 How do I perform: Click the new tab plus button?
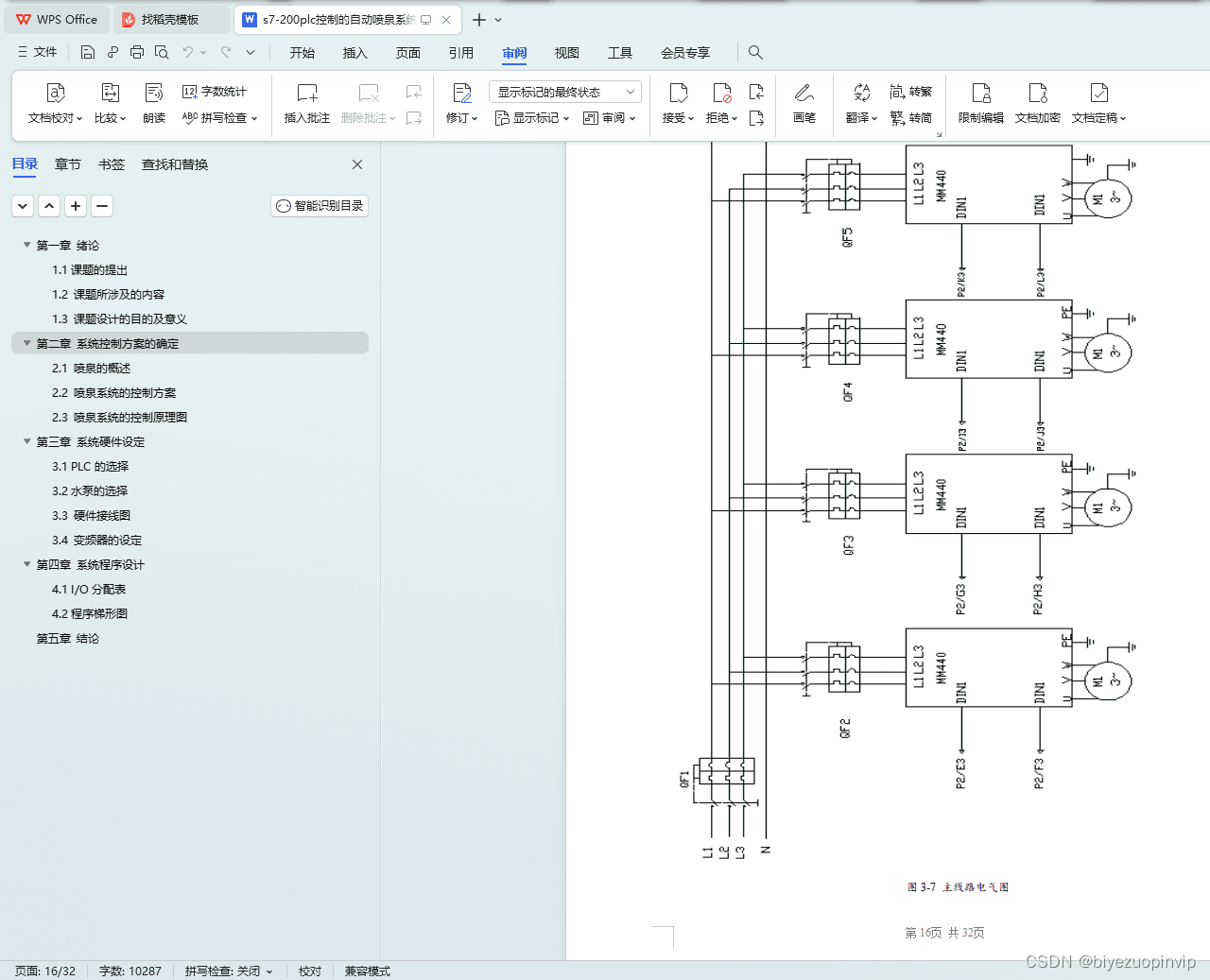479,20
